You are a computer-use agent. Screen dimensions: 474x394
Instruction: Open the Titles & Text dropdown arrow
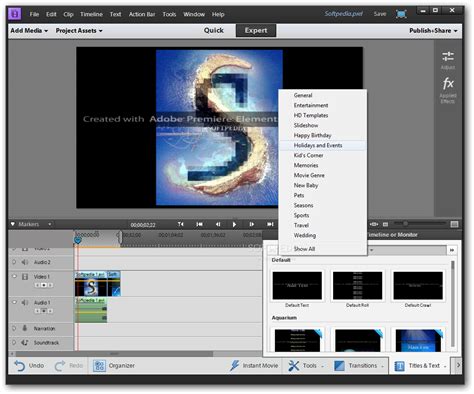pyautogui.click(x=445, y=367)
